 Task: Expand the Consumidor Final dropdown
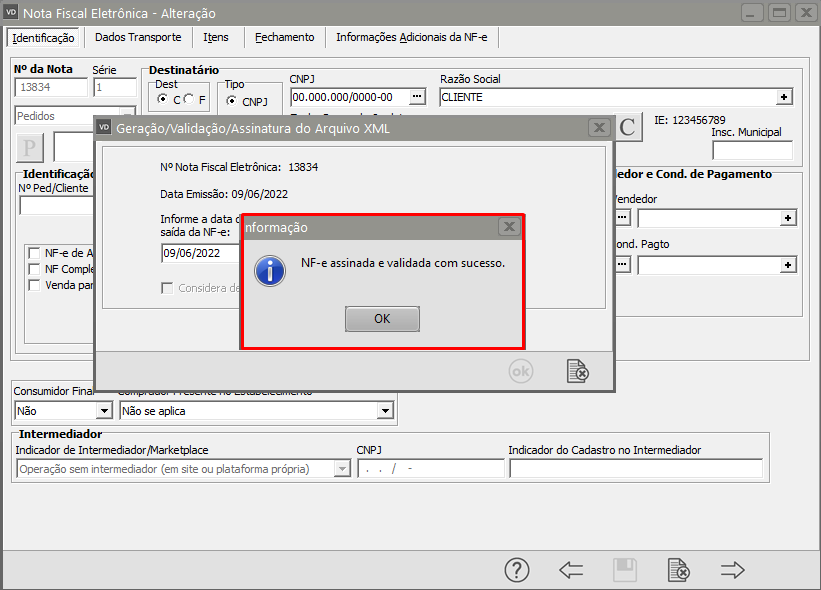coord(103,410)
